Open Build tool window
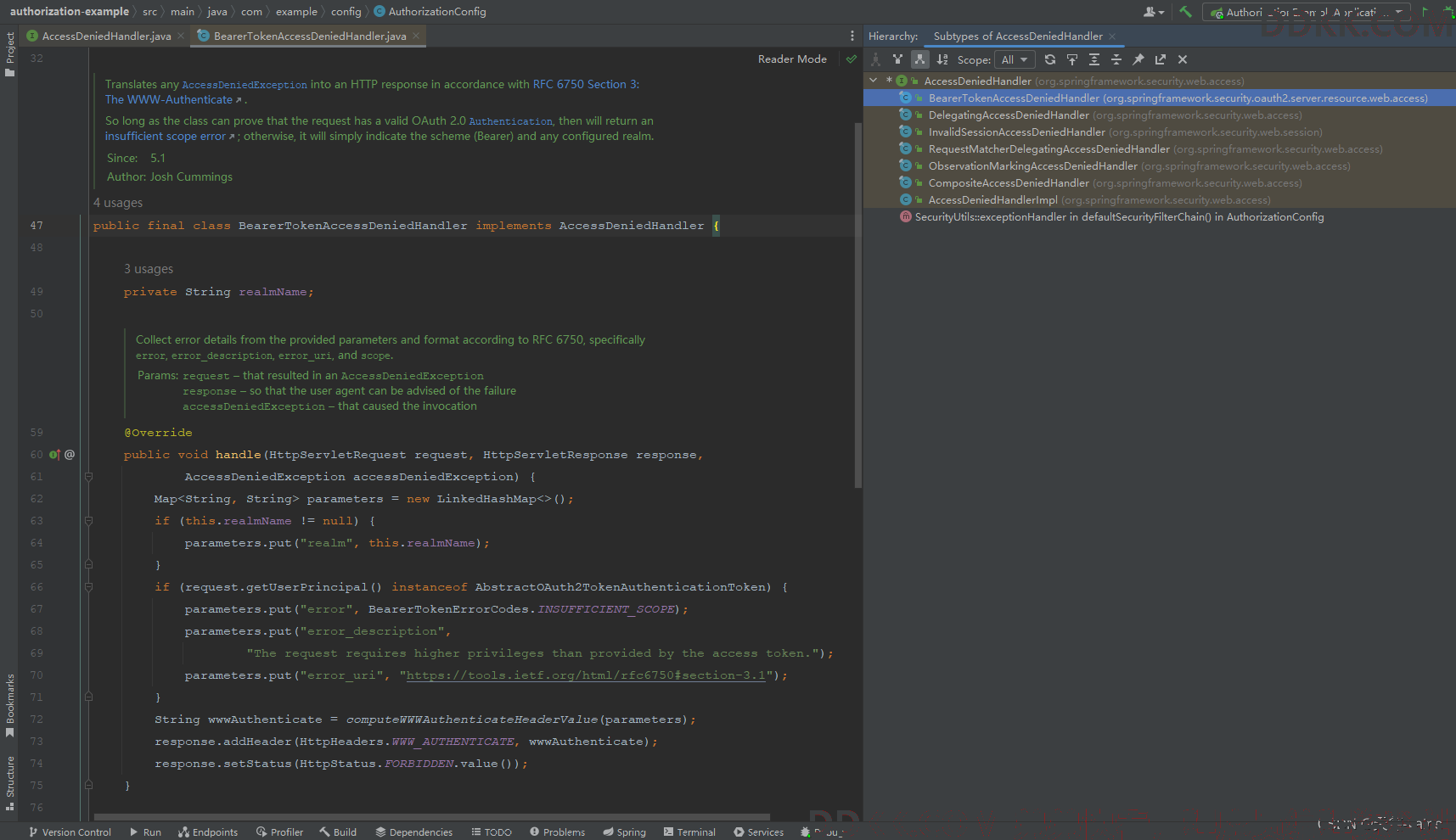The height and width of the screenshot is (840, 1456). pos(338,832)
